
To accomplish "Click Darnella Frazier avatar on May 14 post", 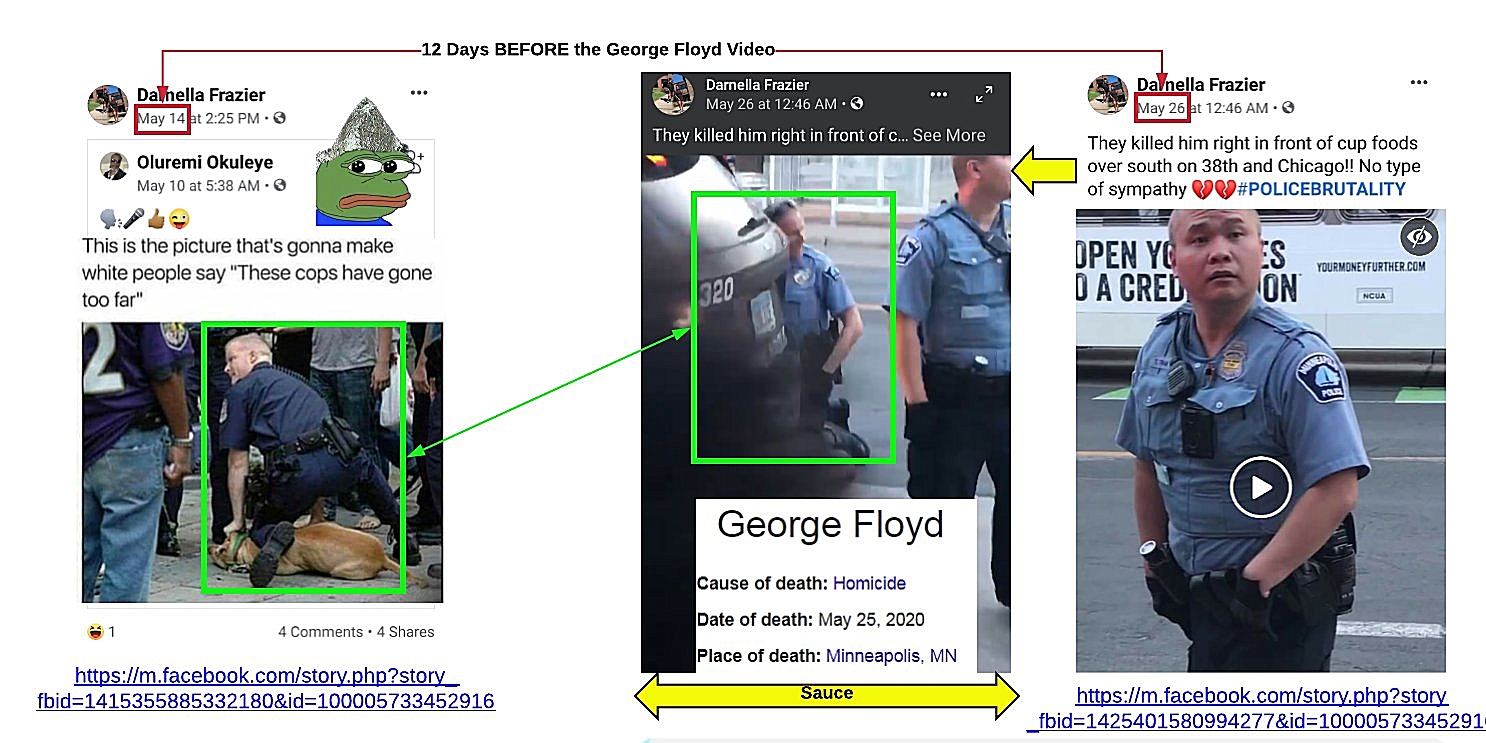I will click(x=108, y=105).
